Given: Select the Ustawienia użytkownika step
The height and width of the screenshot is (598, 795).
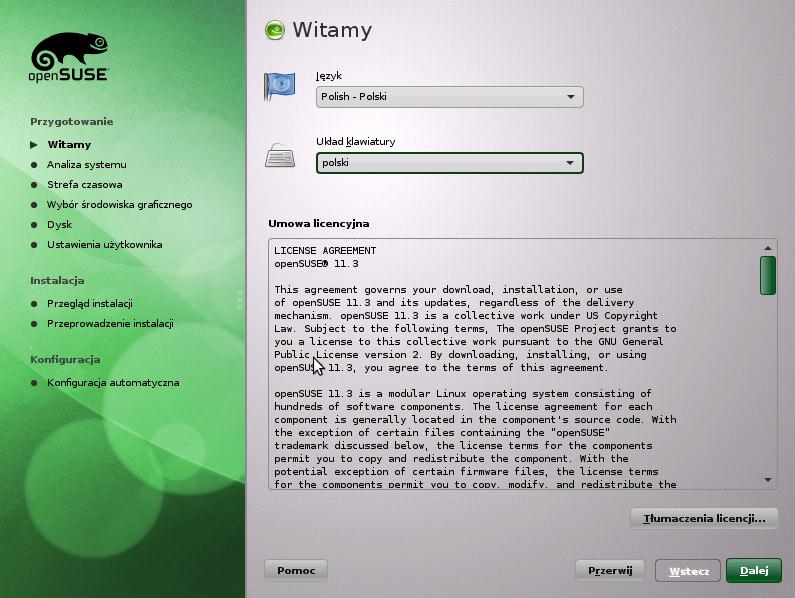Looking at the screenshot, I should click(x=104, y=244).
